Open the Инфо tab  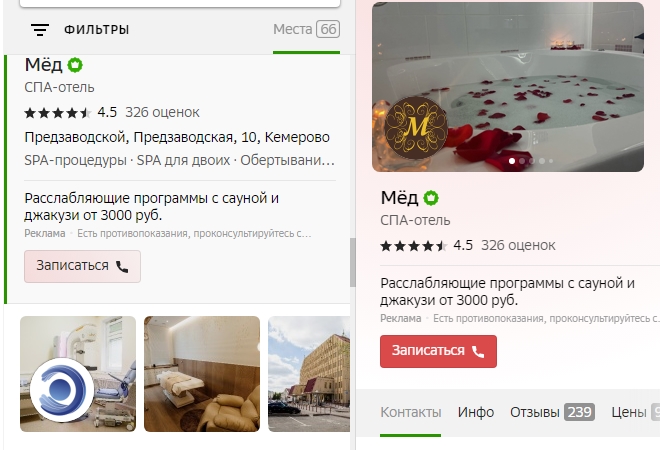[x=476, y=412]
